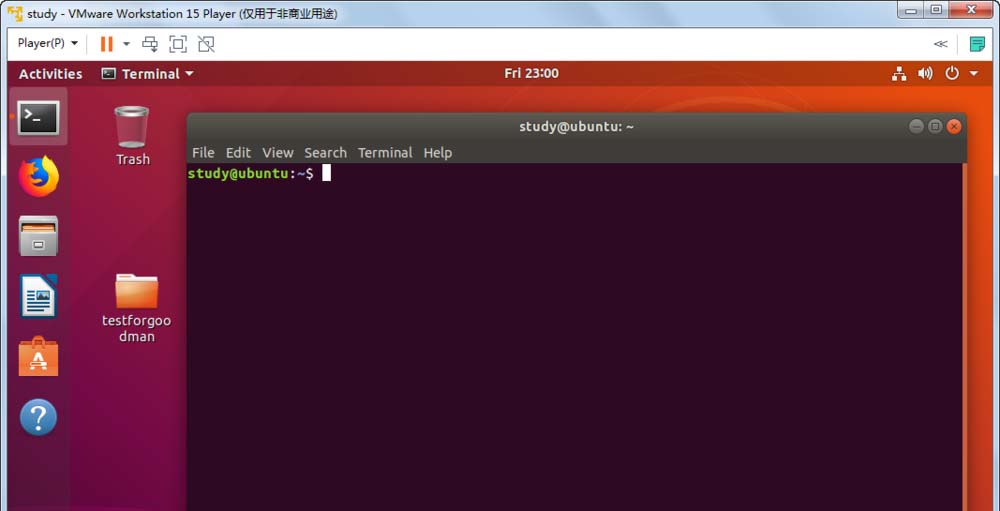The height and width of the screenshot is (511, 1000).
Task: Select the testforgoodman folder on desktop
Action: click(x=136, y=308)
